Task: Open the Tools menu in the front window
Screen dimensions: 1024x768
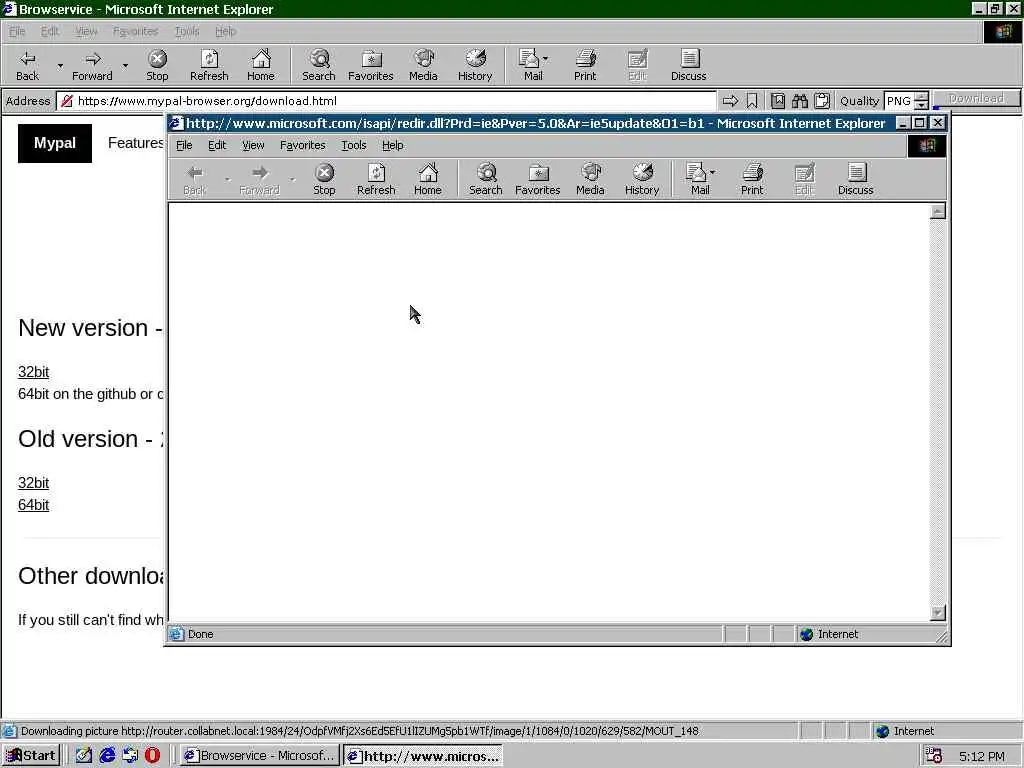Action: (x=353, y=145)
